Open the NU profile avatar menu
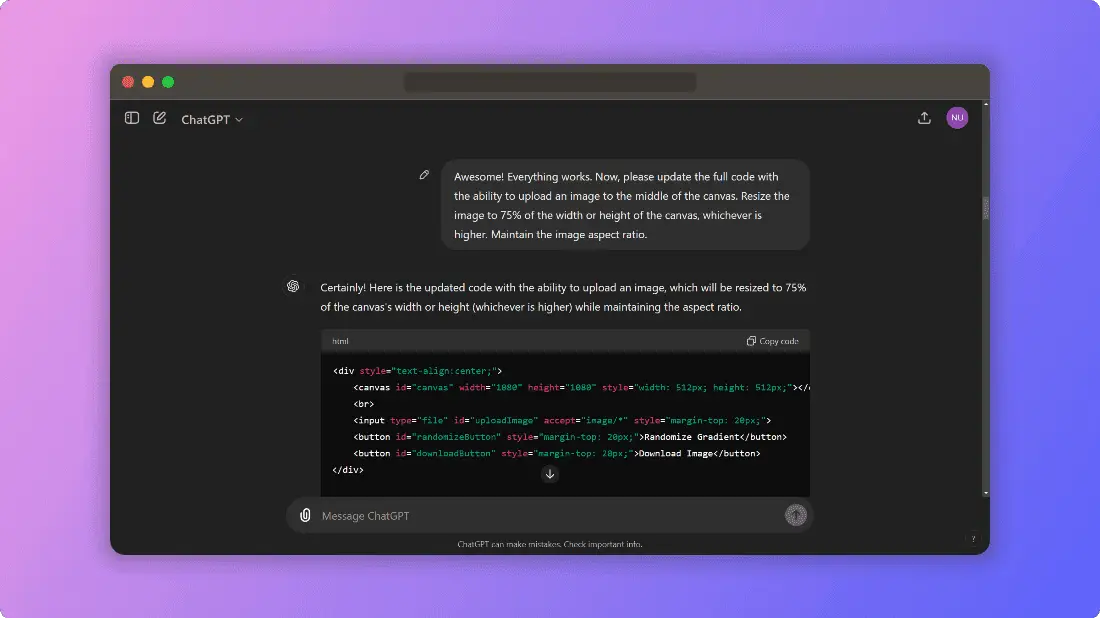Screen dimensions: 1100x618 pyautogui.click(x=957, y=118)
